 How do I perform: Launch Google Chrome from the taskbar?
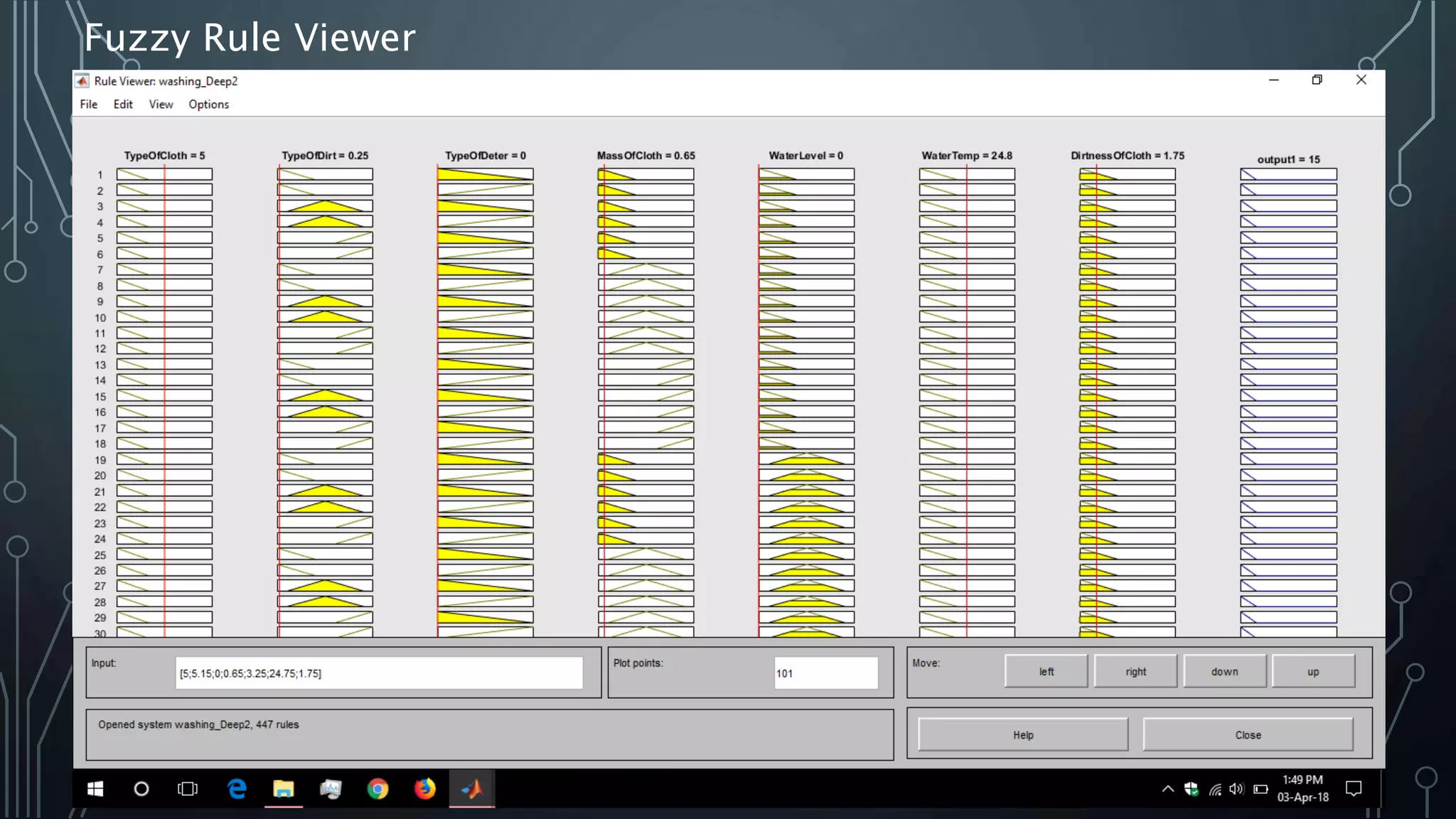coord(378,788)
